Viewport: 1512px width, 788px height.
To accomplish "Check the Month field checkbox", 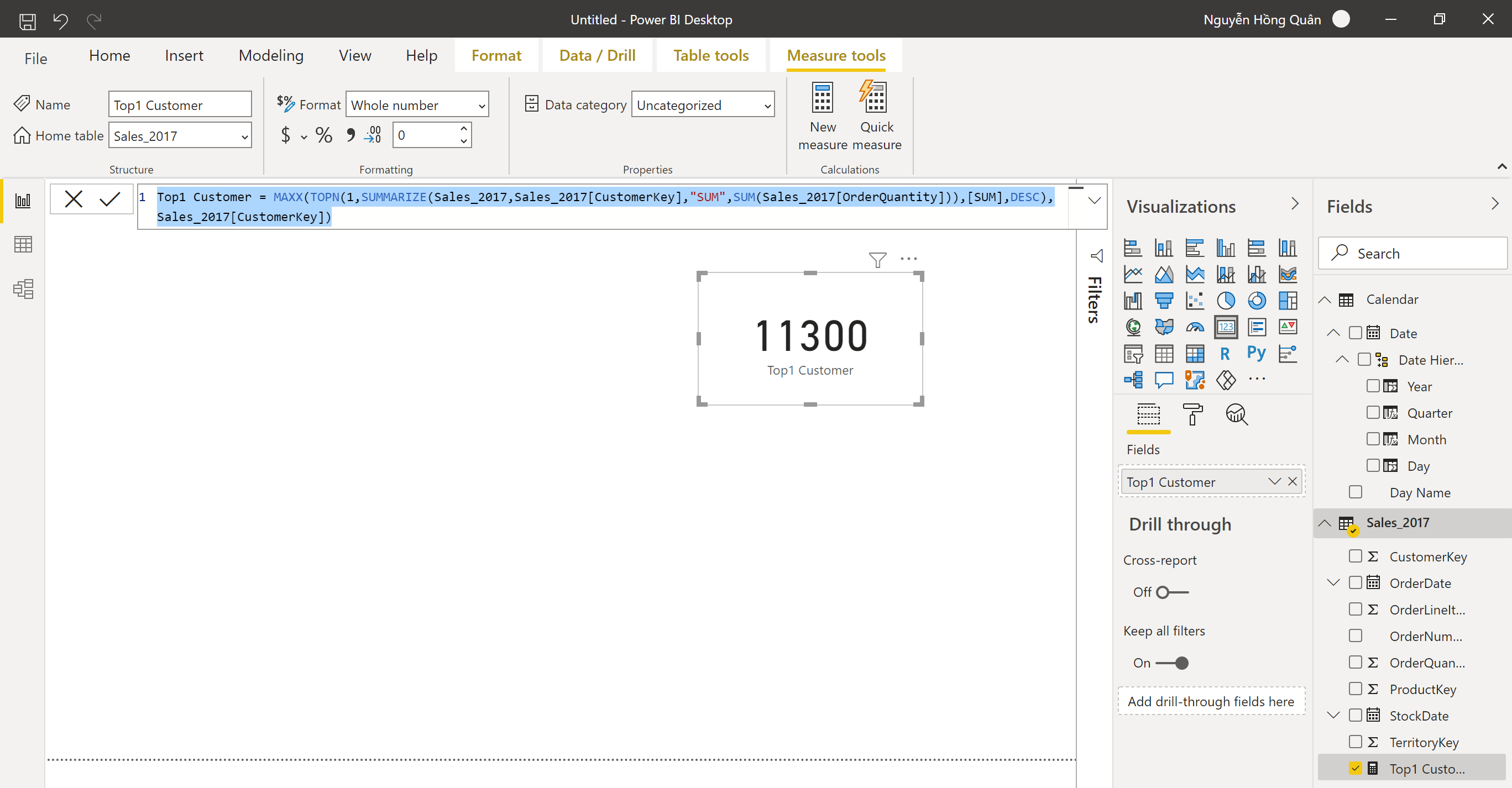I will point(1373,438).
